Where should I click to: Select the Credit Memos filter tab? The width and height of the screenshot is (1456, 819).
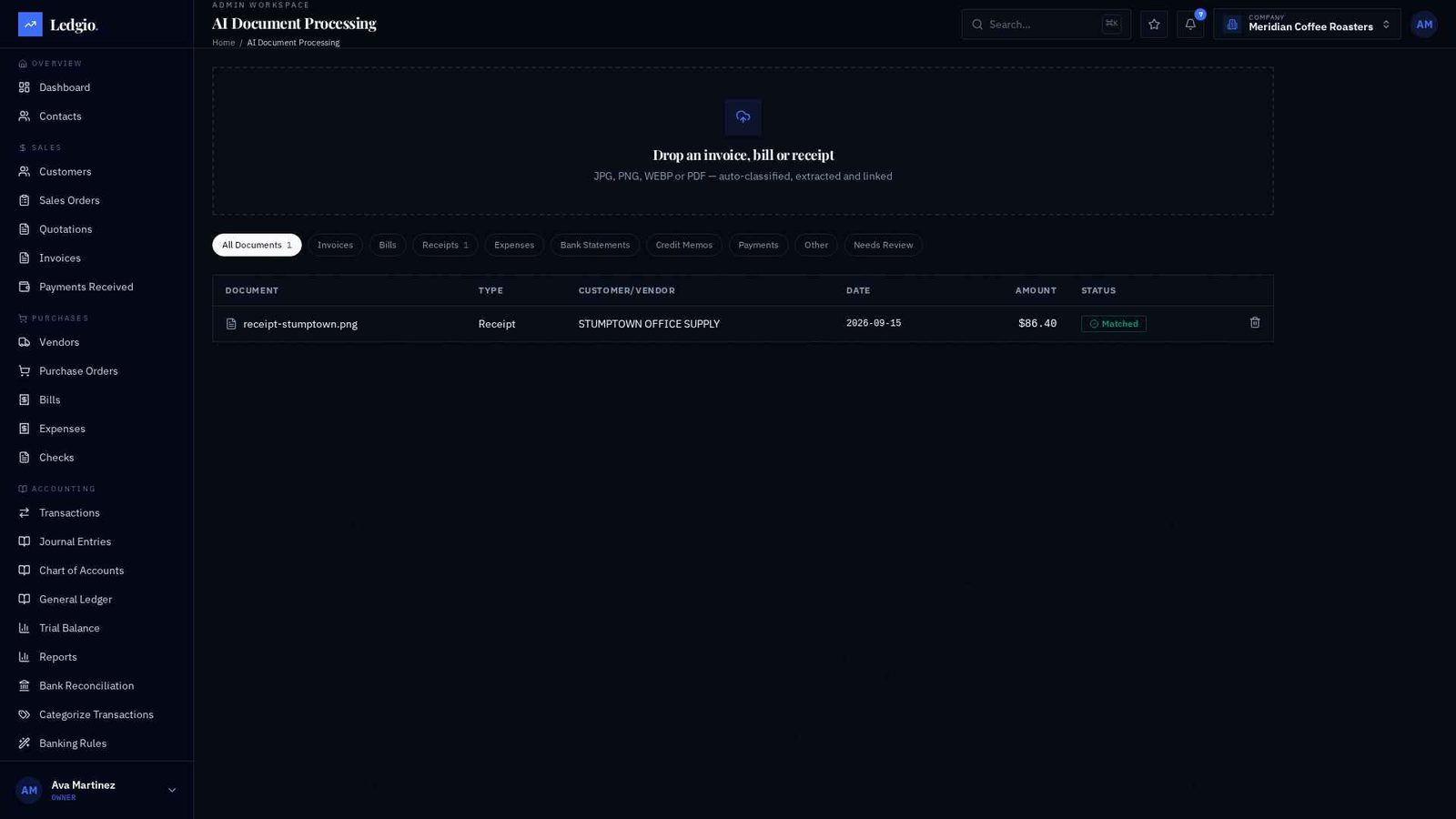[x=684, y=245]
